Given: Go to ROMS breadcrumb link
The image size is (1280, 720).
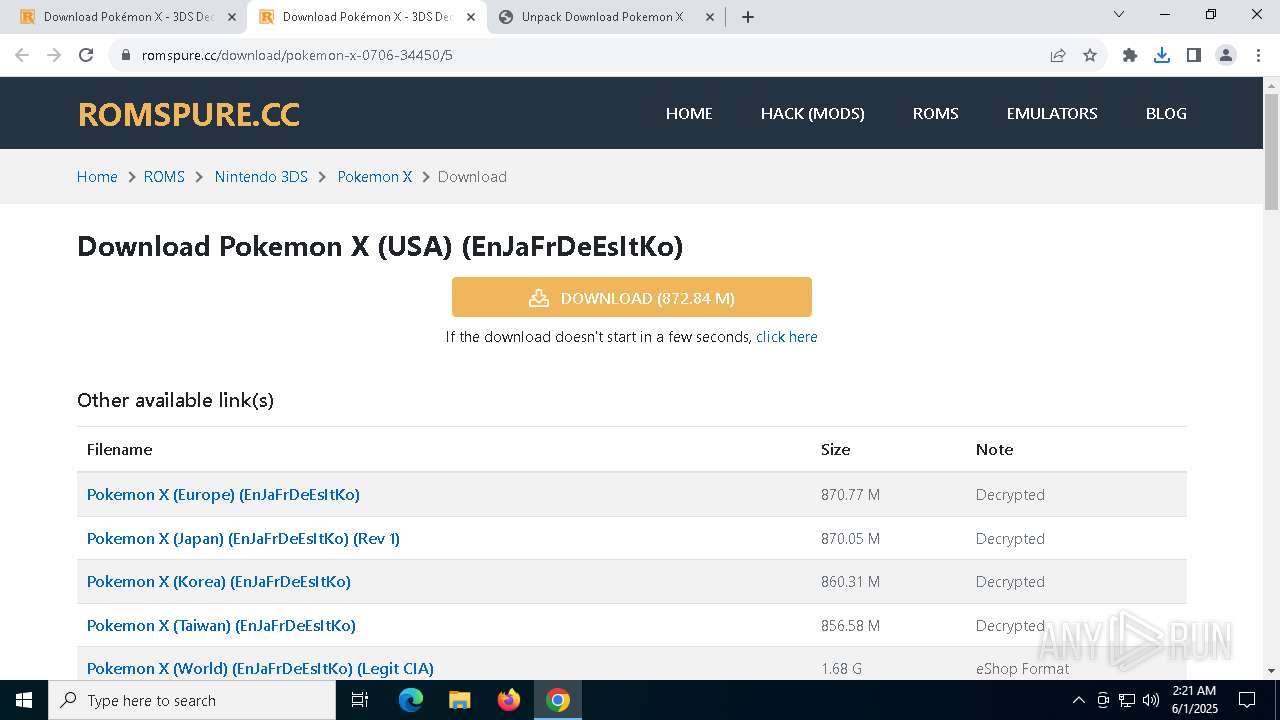Looking at the screenshot, I should (x=164, y=177).
